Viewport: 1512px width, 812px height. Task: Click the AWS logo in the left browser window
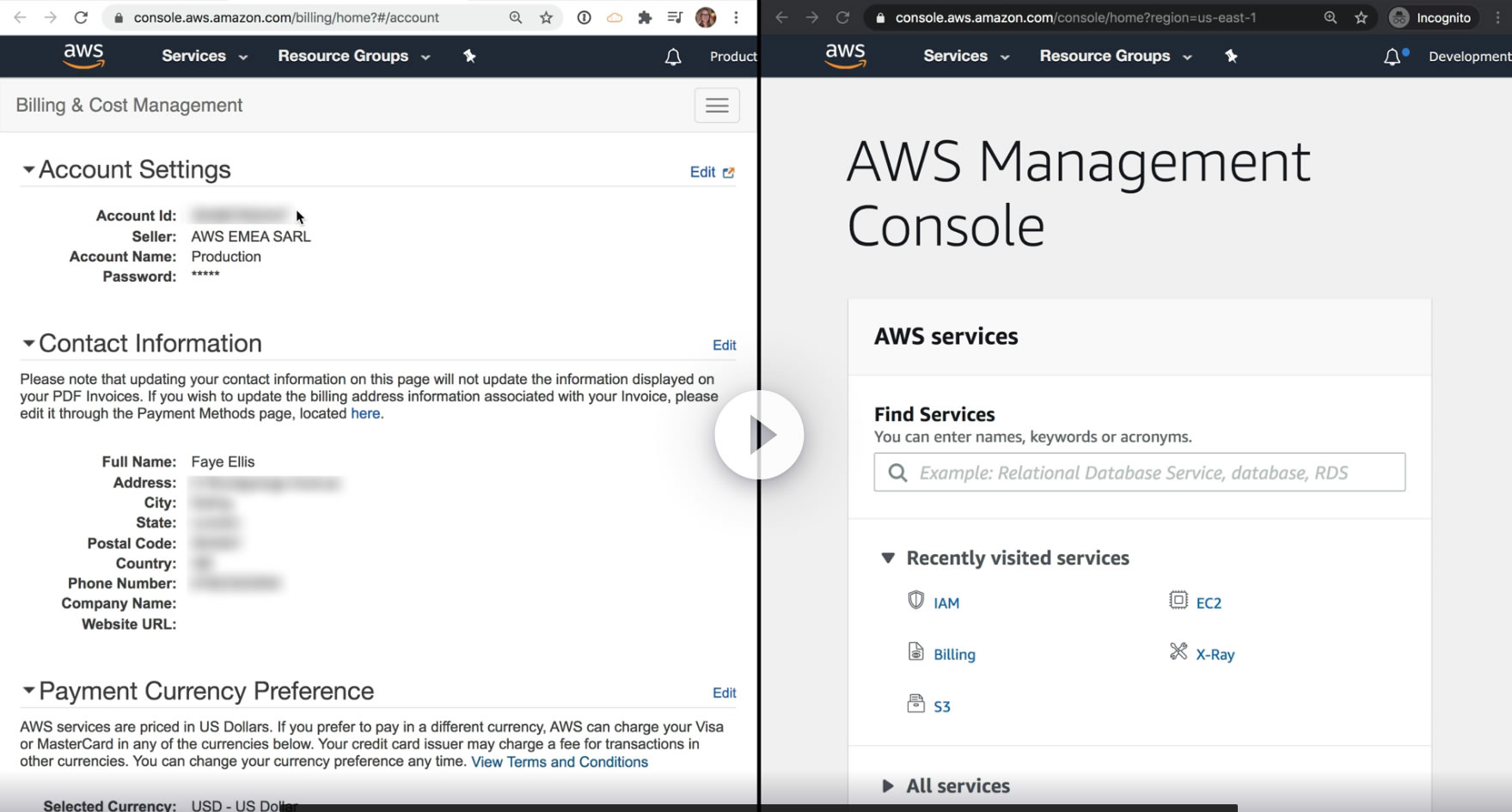click(83, 56)
